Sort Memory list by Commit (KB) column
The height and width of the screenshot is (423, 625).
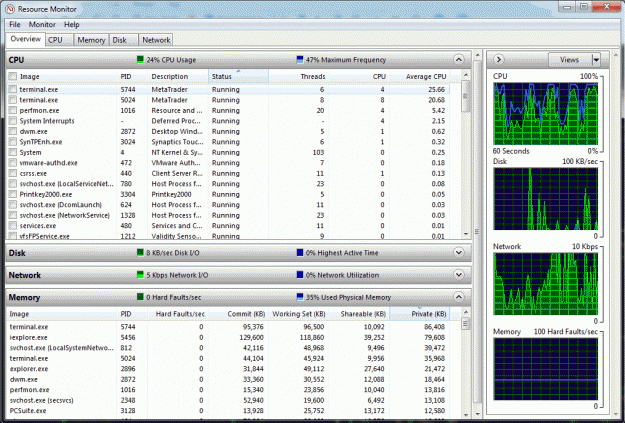click(x=238, y=314)
